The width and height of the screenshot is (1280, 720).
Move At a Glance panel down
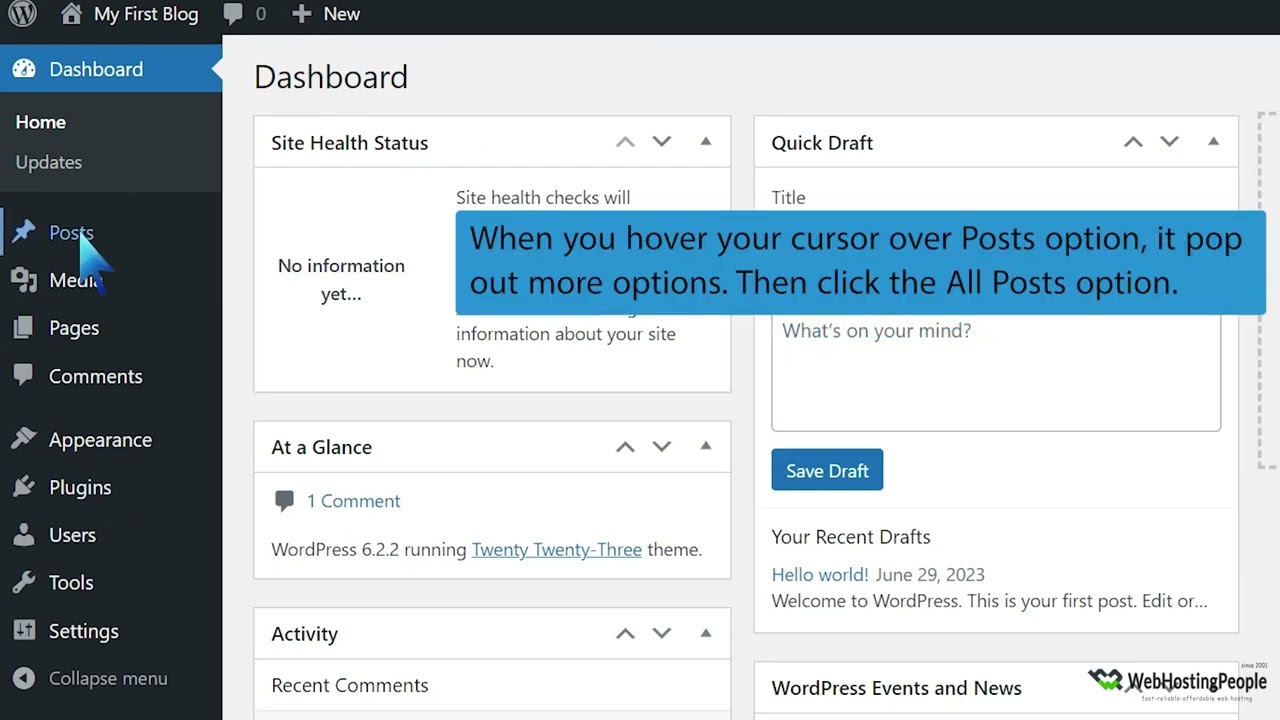pos(661,447)
